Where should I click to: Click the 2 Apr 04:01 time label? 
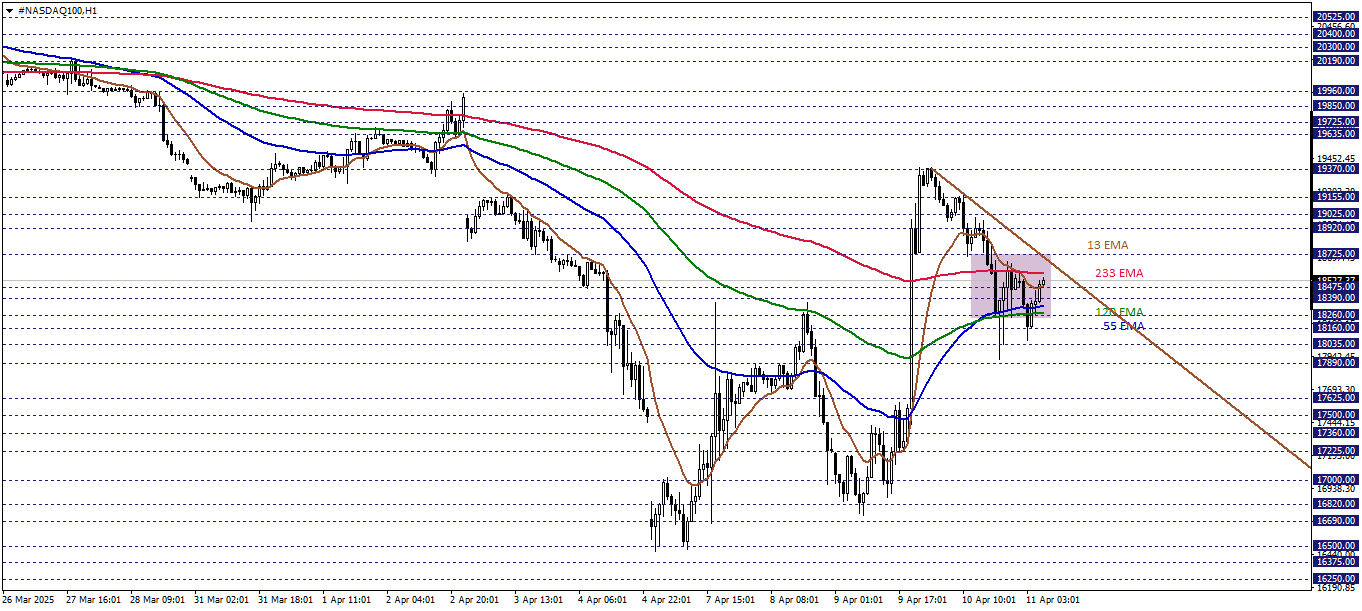click(411, 600)
